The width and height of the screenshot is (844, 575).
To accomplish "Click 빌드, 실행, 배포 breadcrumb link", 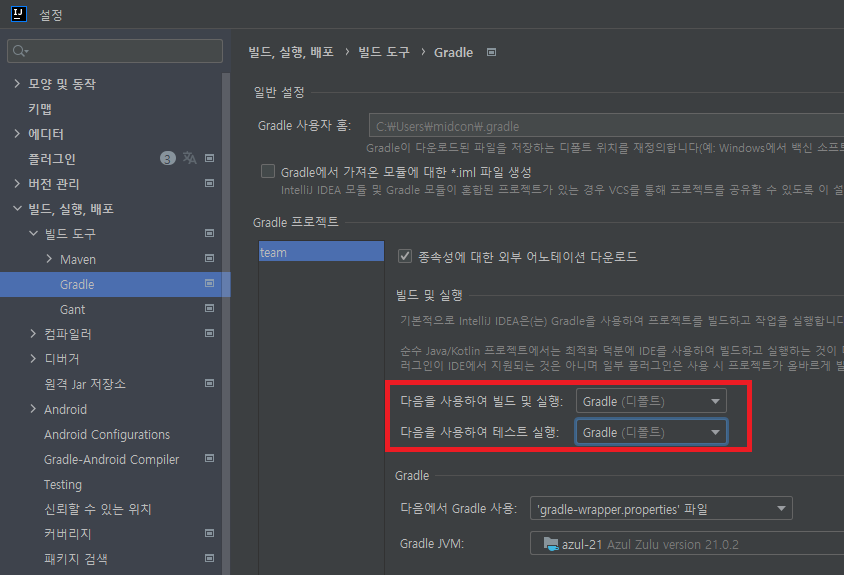I will (291, 52).
